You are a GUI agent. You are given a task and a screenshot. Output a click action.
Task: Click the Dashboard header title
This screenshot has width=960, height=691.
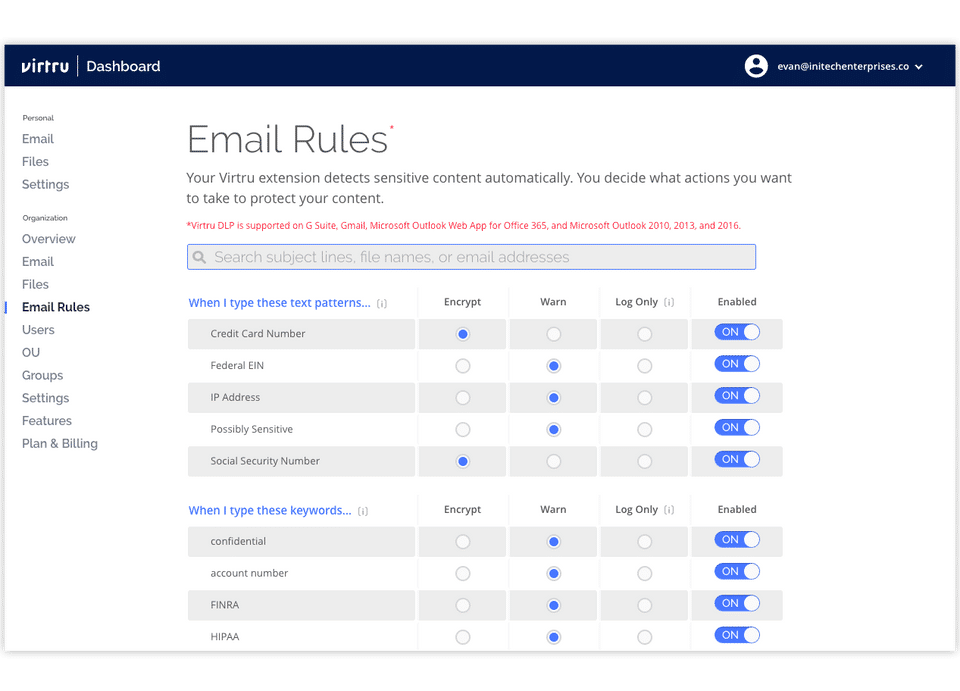point(123,66)
